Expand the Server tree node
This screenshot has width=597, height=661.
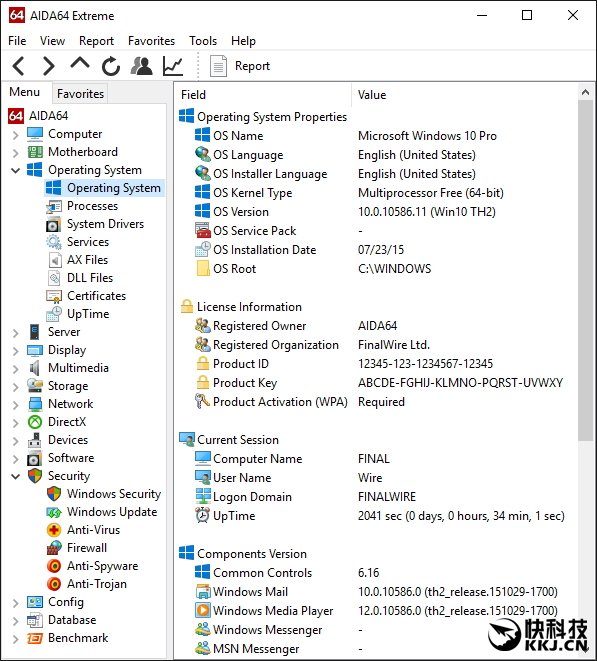click(16, 333)
